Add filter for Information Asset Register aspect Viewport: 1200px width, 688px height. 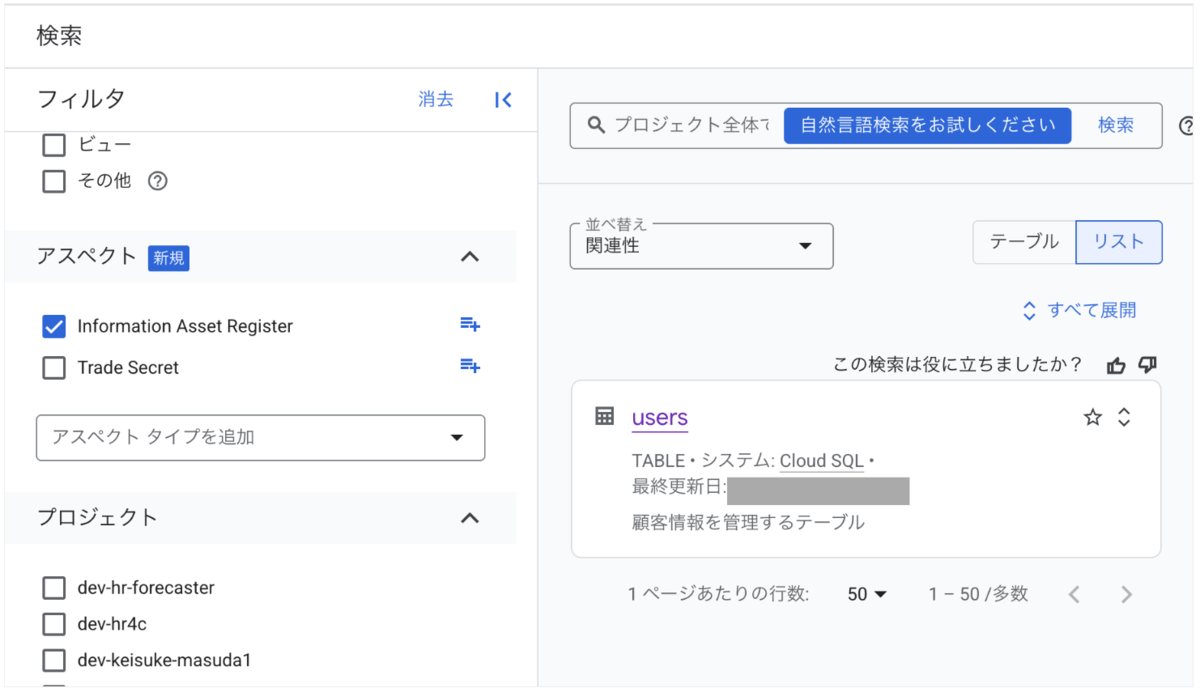click(x=469, y=324)
